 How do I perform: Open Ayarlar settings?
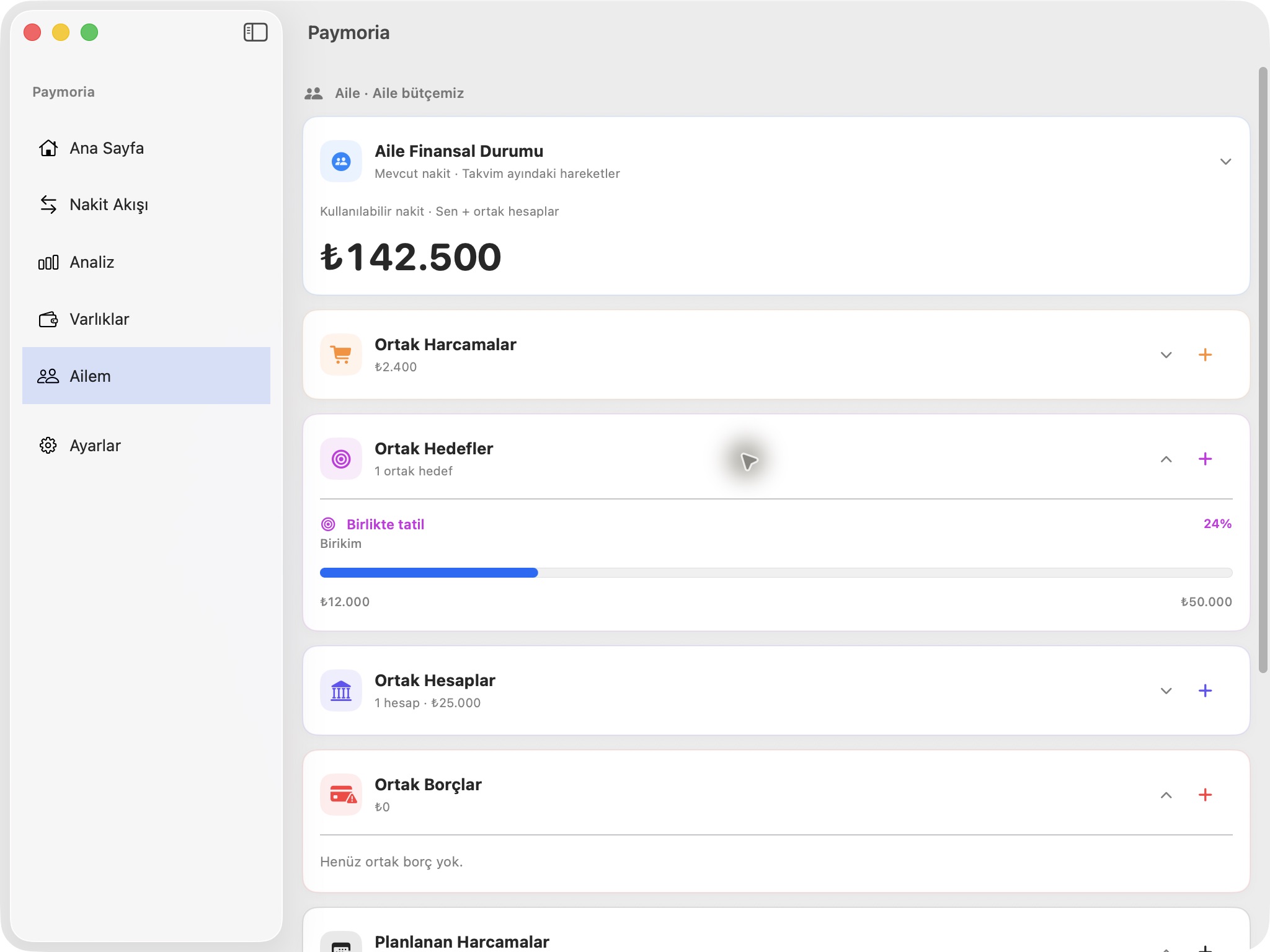[146, 446]
